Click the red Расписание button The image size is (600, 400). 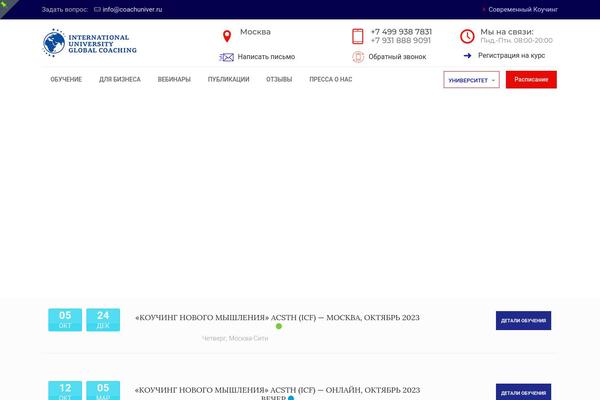[x=531, y=80]
